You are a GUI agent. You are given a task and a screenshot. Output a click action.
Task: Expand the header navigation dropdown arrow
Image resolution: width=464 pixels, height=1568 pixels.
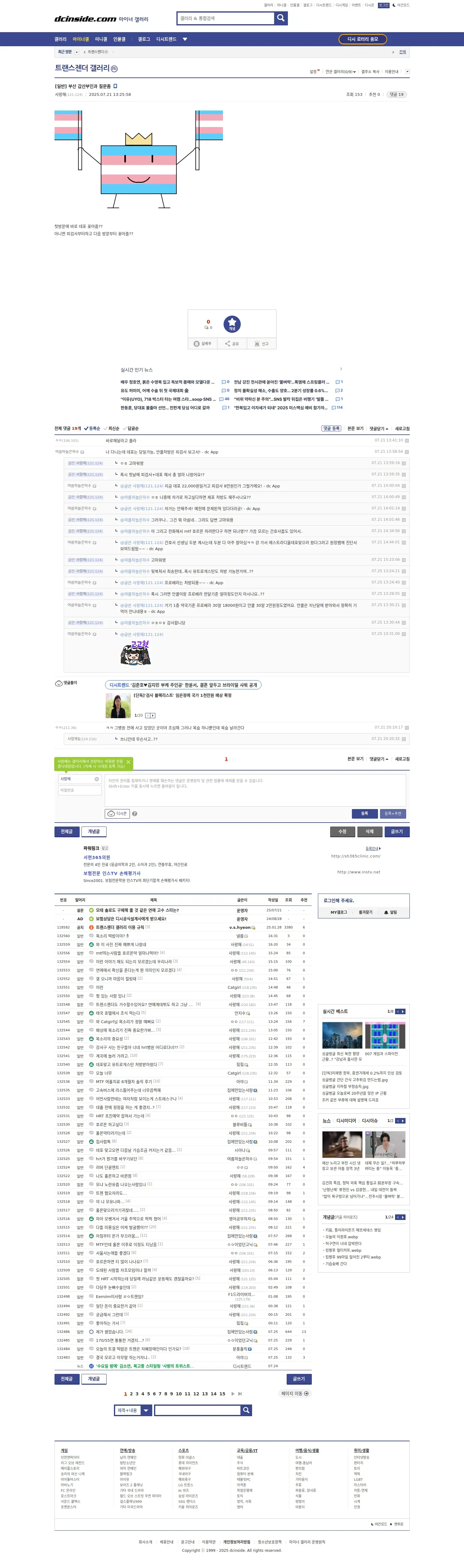tap(185, 39)
